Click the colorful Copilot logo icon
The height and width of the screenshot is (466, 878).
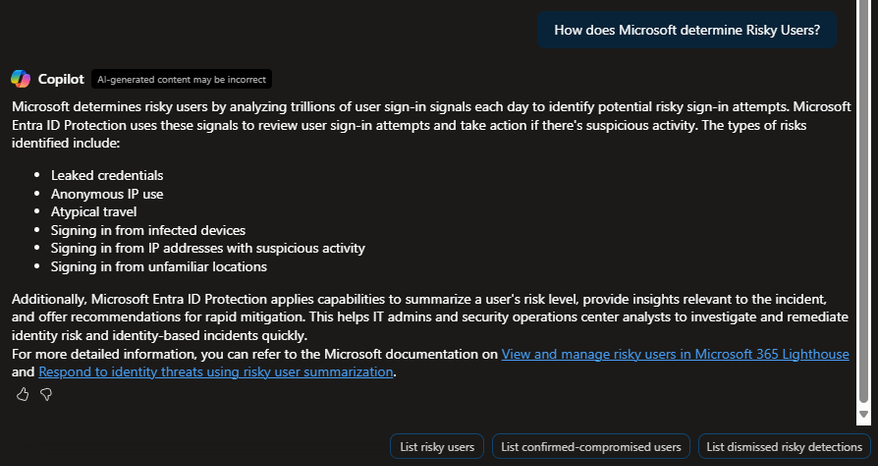(x=21, y=79)
